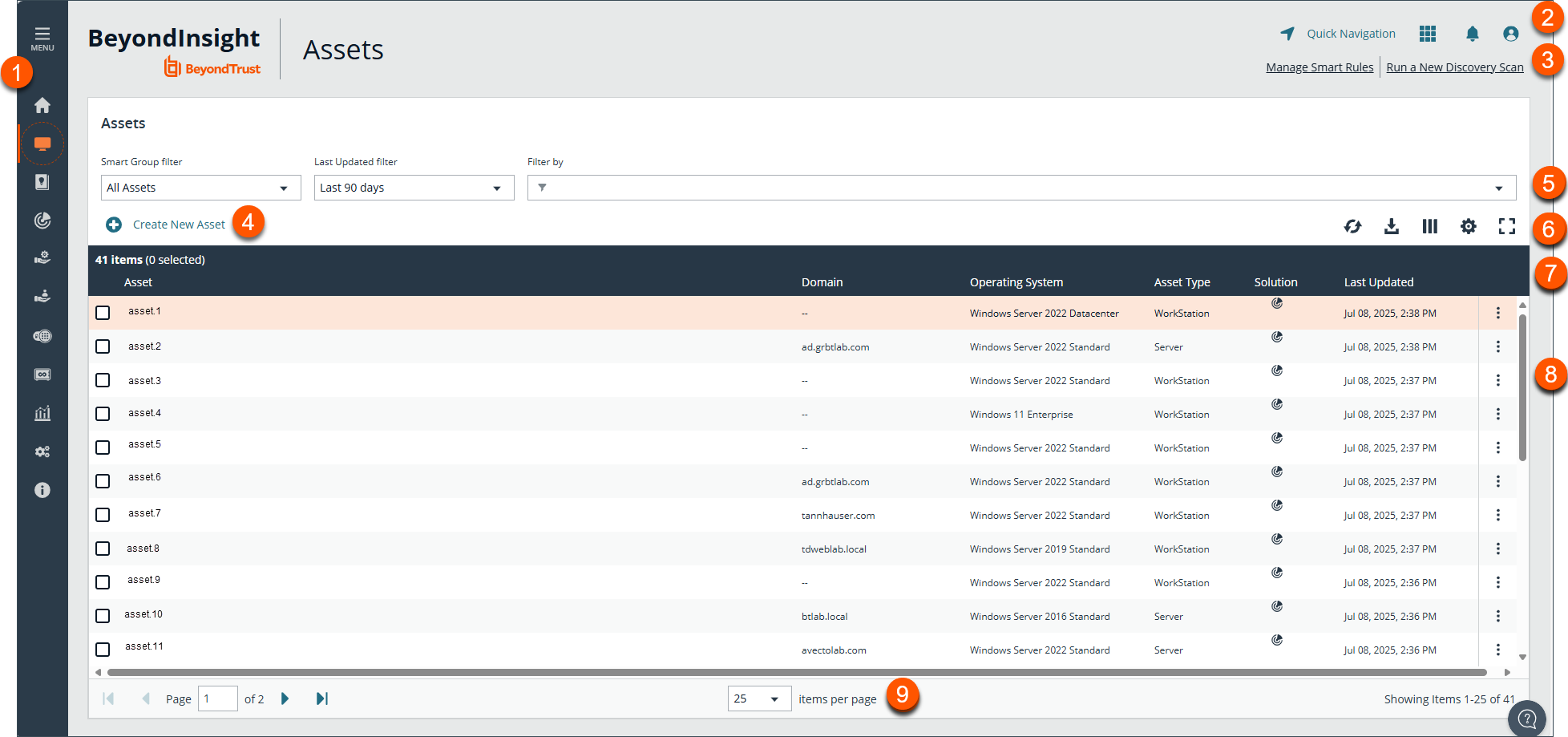This screenshot has height=737, width=1568.
Task: Sort by Operating System column header
Action: tap(1016, 282)
